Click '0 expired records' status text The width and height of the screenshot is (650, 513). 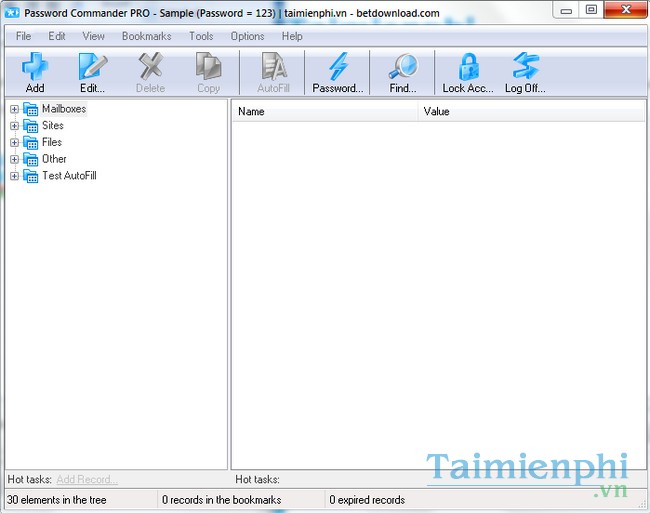click(x=367, y=500)
